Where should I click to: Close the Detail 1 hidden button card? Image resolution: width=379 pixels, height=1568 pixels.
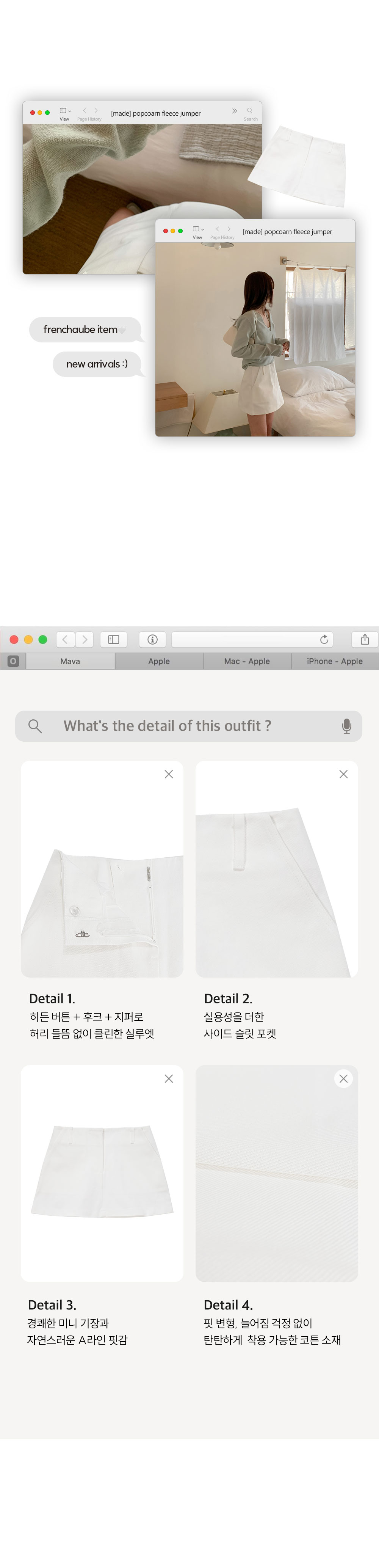(169, 774)
